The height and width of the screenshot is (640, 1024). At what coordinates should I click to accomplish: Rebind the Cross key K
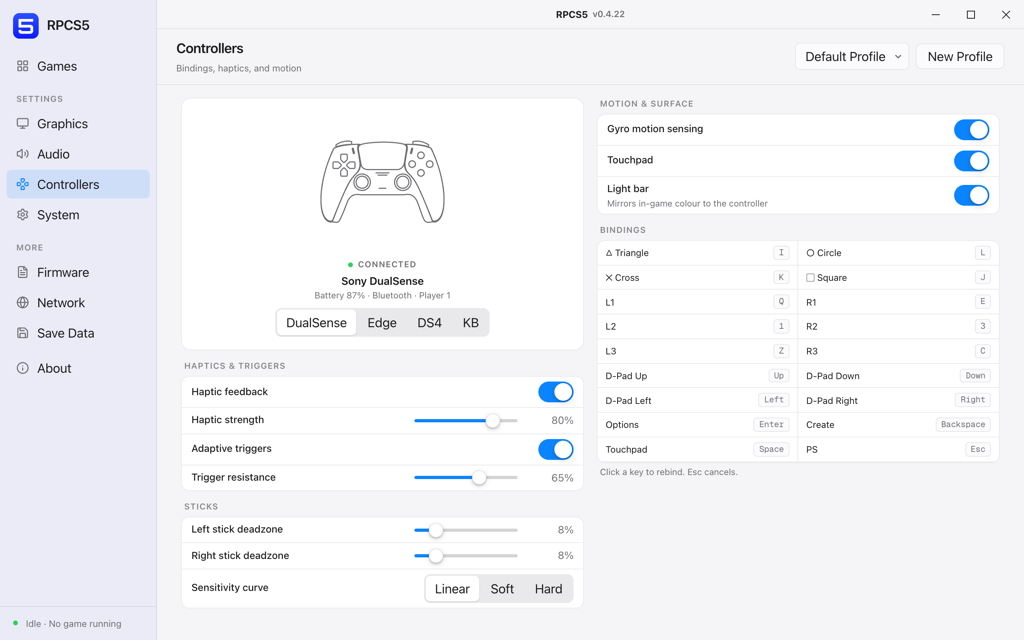click(781, 278)
